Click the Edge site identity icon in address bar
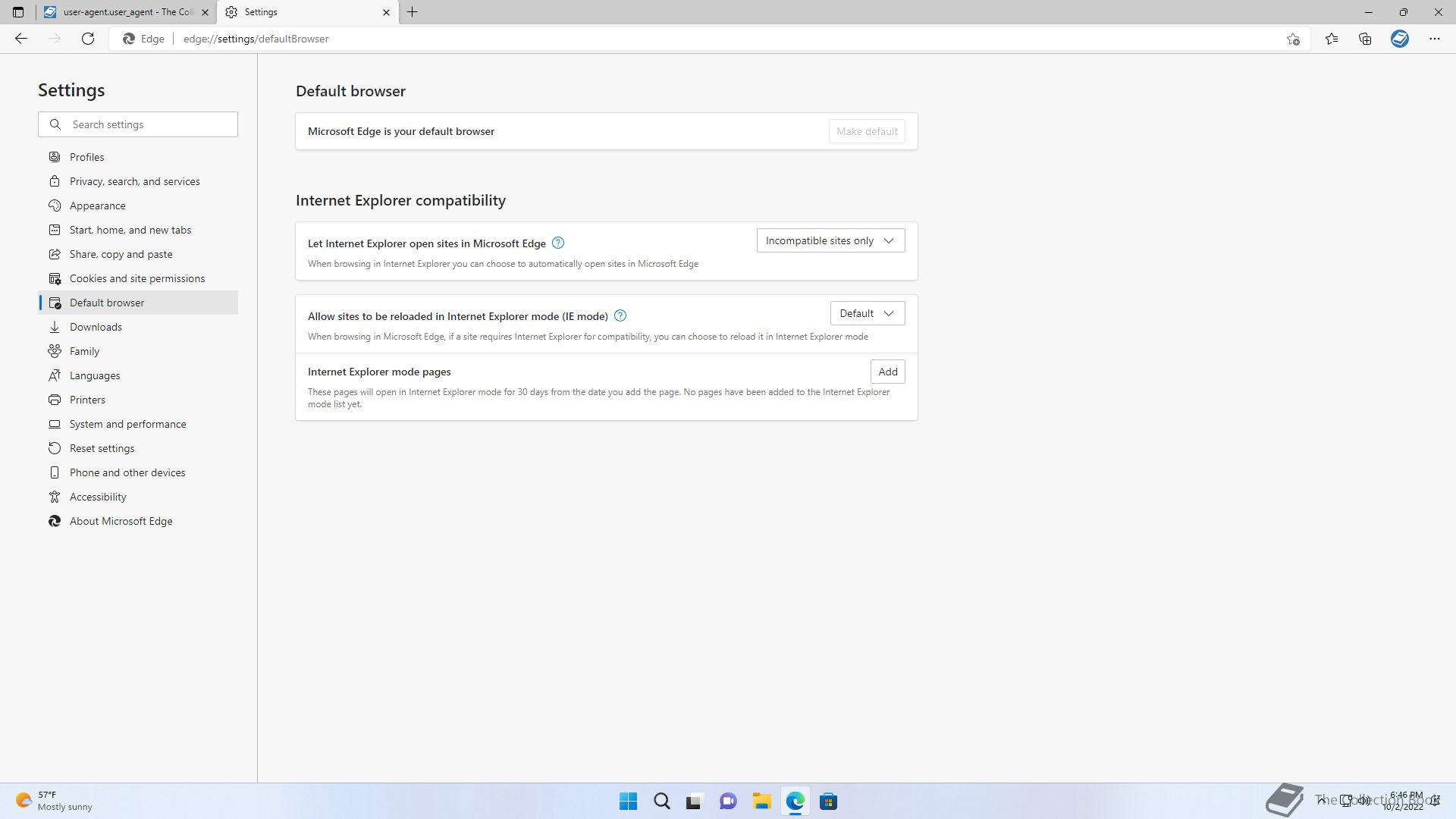Viewport: 1456px width, 819px height. 144,39
